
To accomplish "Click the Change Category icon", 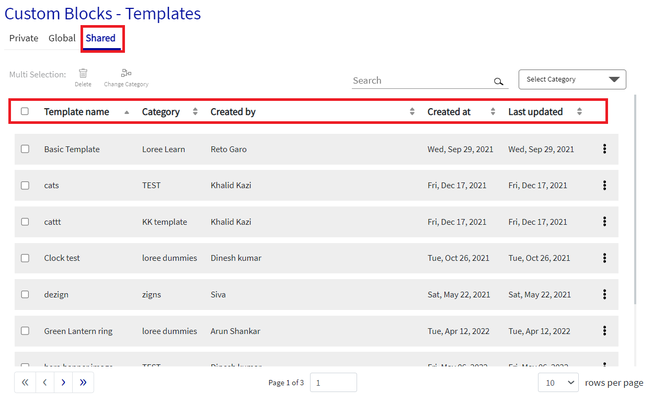I will (126, 73).
